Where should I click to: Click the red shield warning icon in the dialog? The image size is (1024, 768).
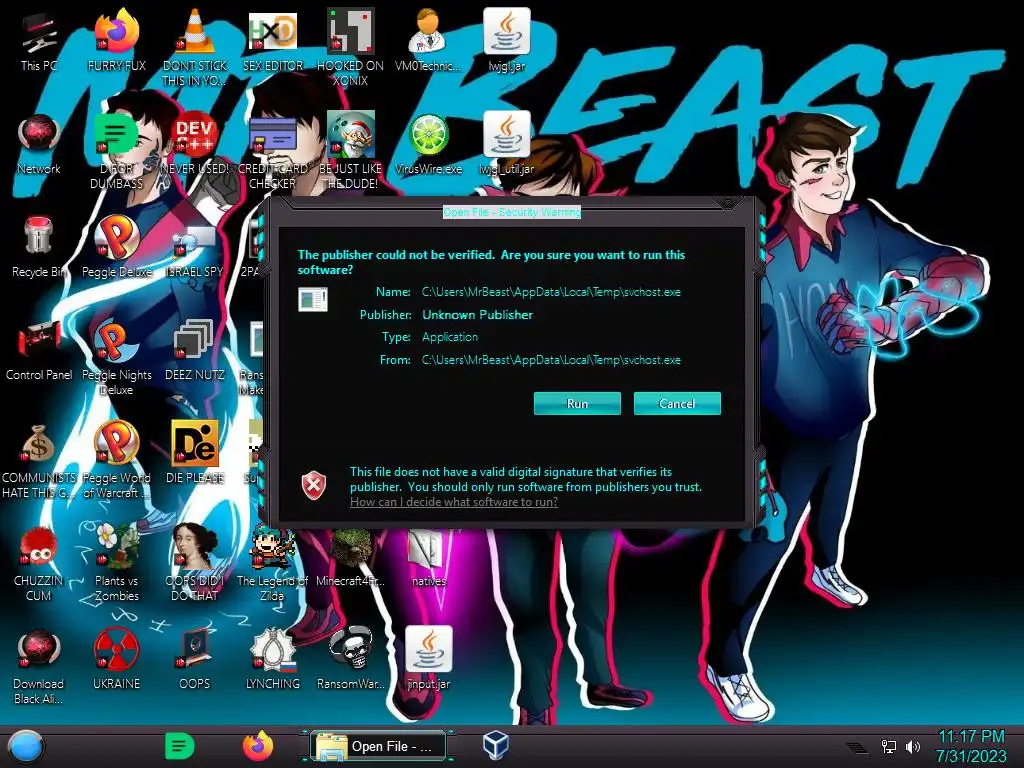click(x=314, y=485)
